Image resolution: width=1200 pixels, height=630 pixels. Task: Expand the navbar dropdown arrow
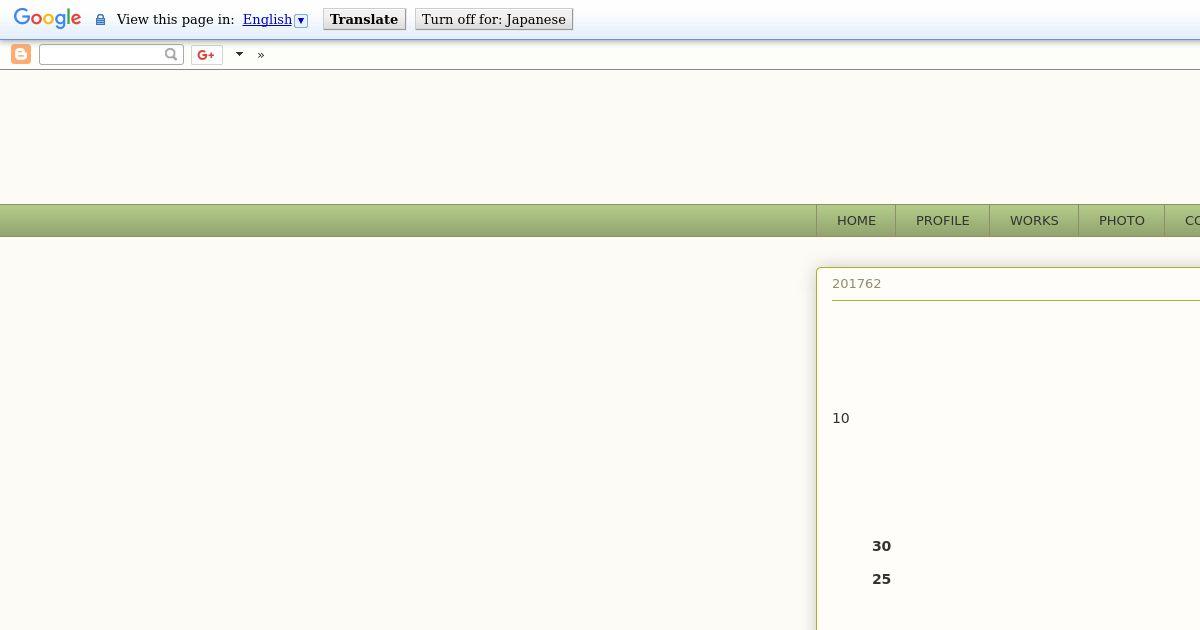tap(239, 54)
